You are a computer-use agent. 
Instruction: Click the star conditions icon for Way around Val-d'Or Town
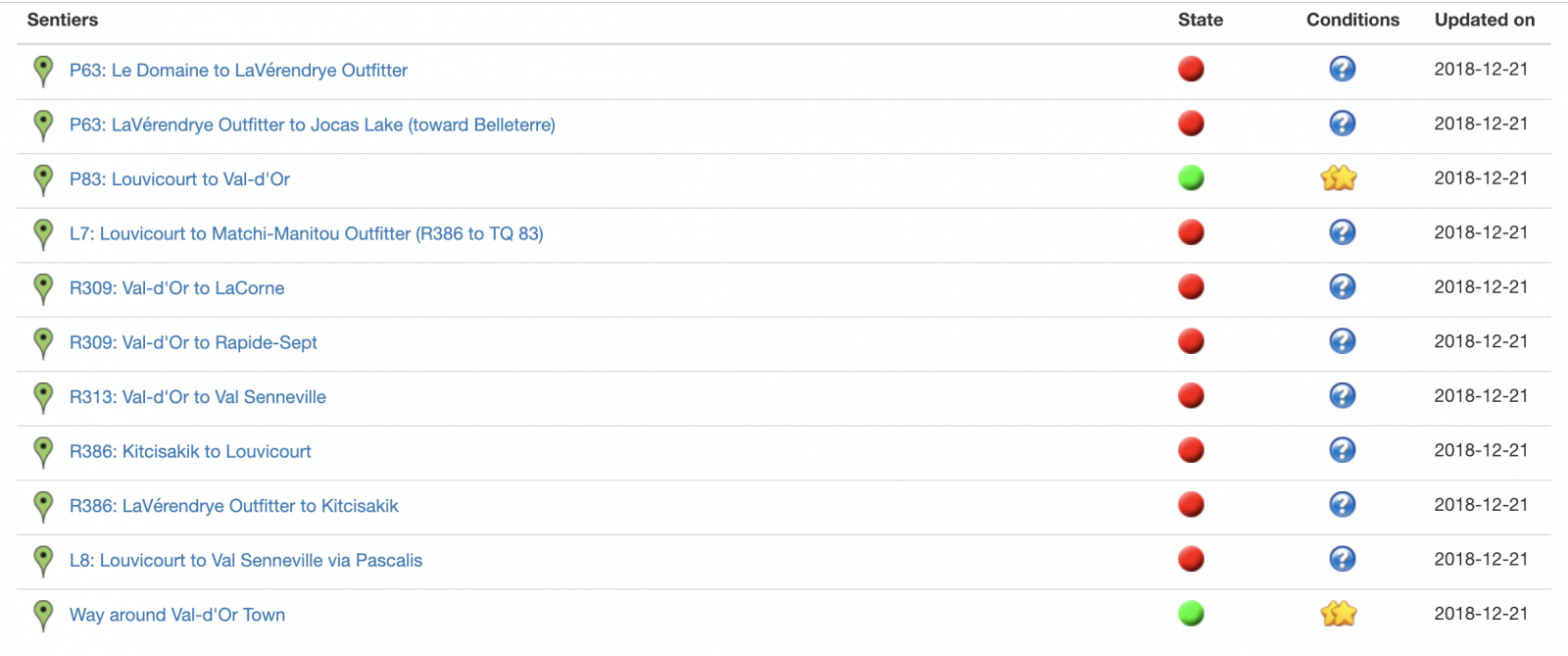1339,613
